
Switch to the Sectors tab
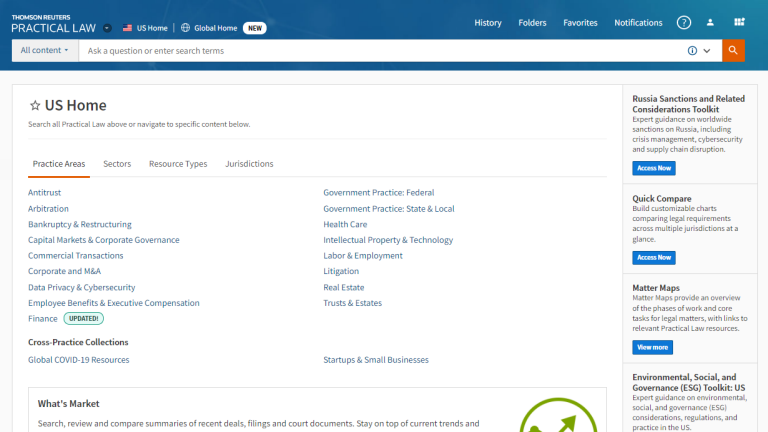point(117,164)
